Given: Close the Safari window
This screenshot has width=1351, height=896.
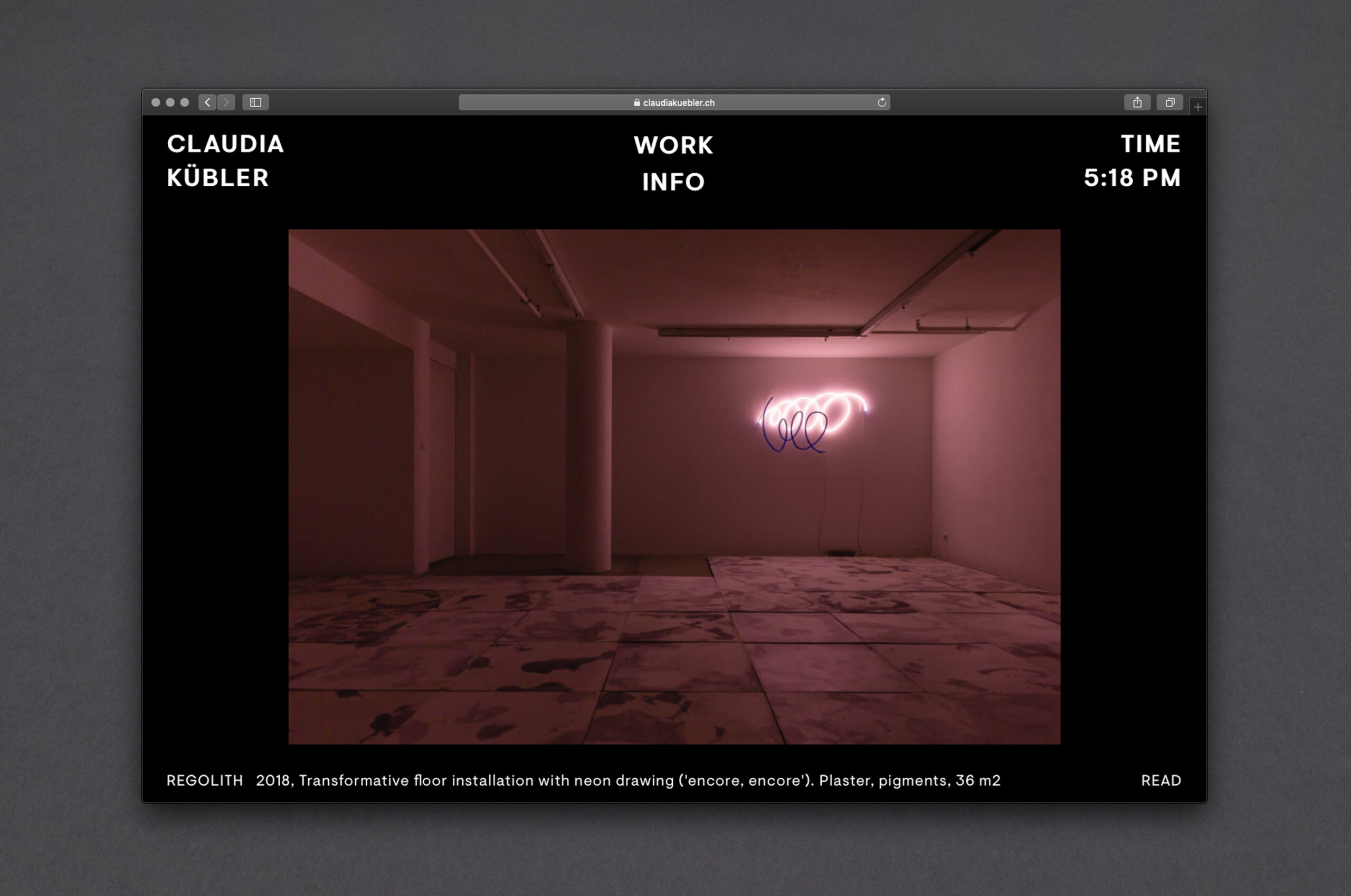Looking at the screenshot, I should point(156,102).
